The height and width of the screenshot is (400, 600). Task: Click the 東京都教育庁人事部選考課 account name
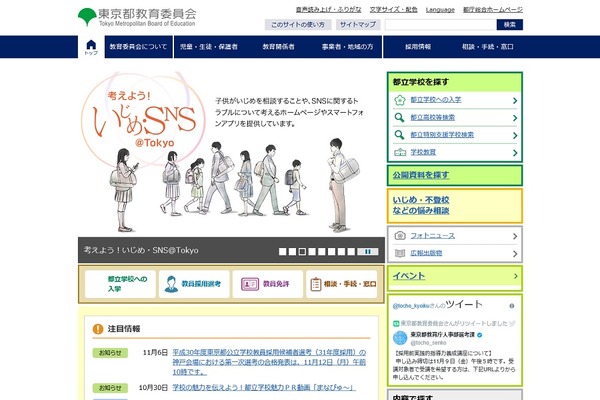point(442,335)
